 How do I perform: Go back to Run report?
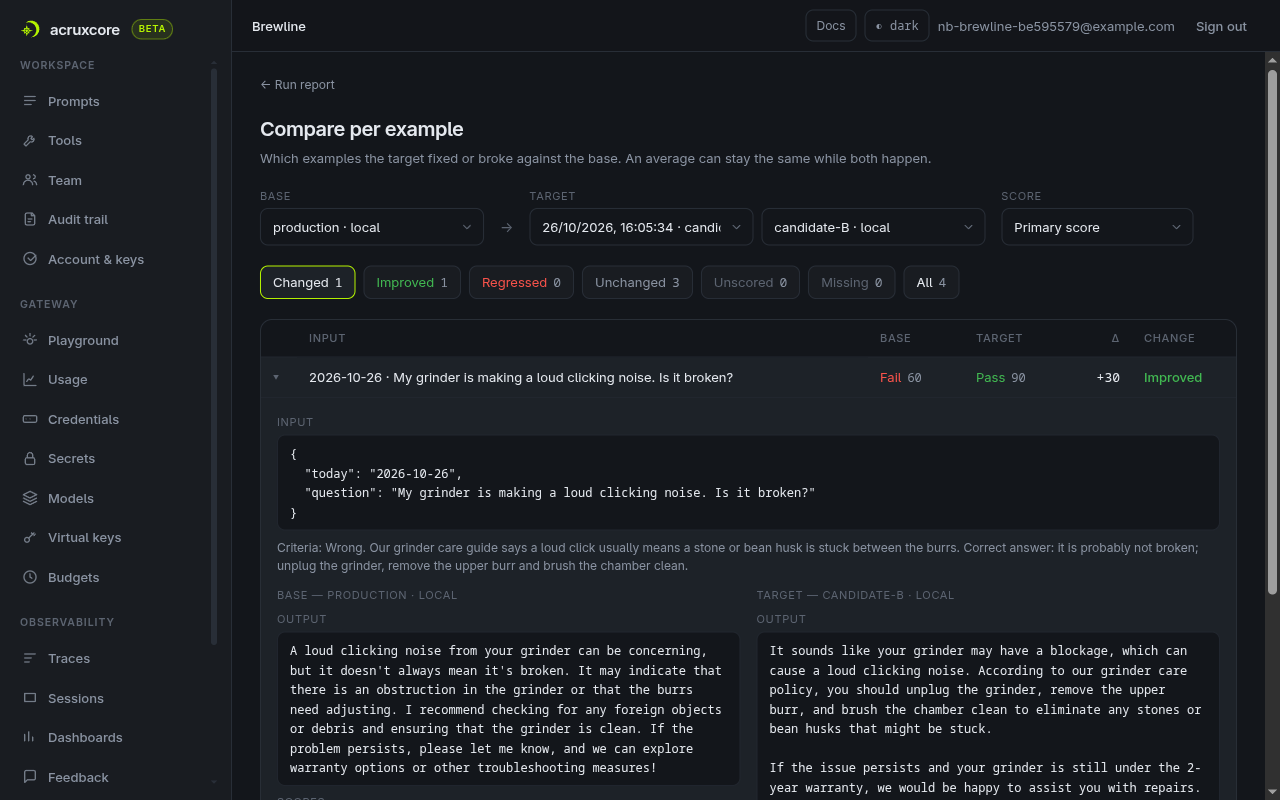[x=298, y=85]
